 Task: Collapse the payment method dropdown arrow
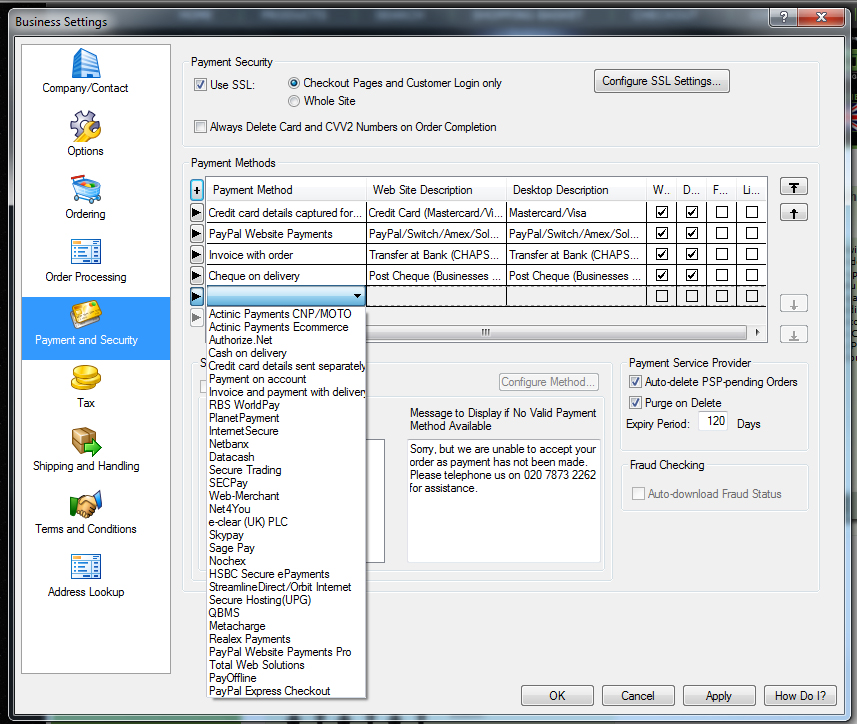[x=357, y=297]
